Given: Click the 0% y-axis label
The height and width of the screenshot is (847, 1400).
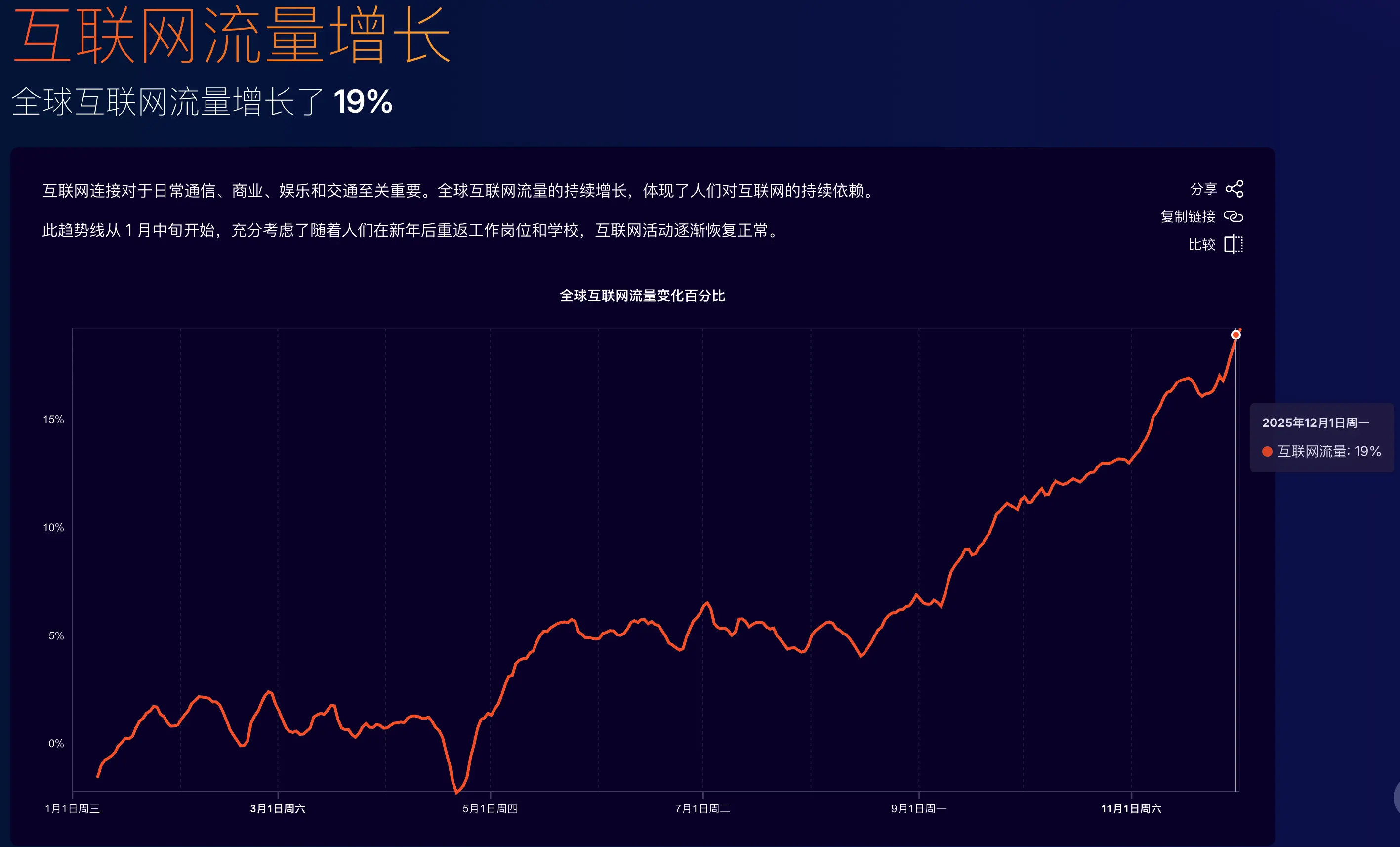Looking at the screenshot, I should pyautogui.click(x=56, y=744).
